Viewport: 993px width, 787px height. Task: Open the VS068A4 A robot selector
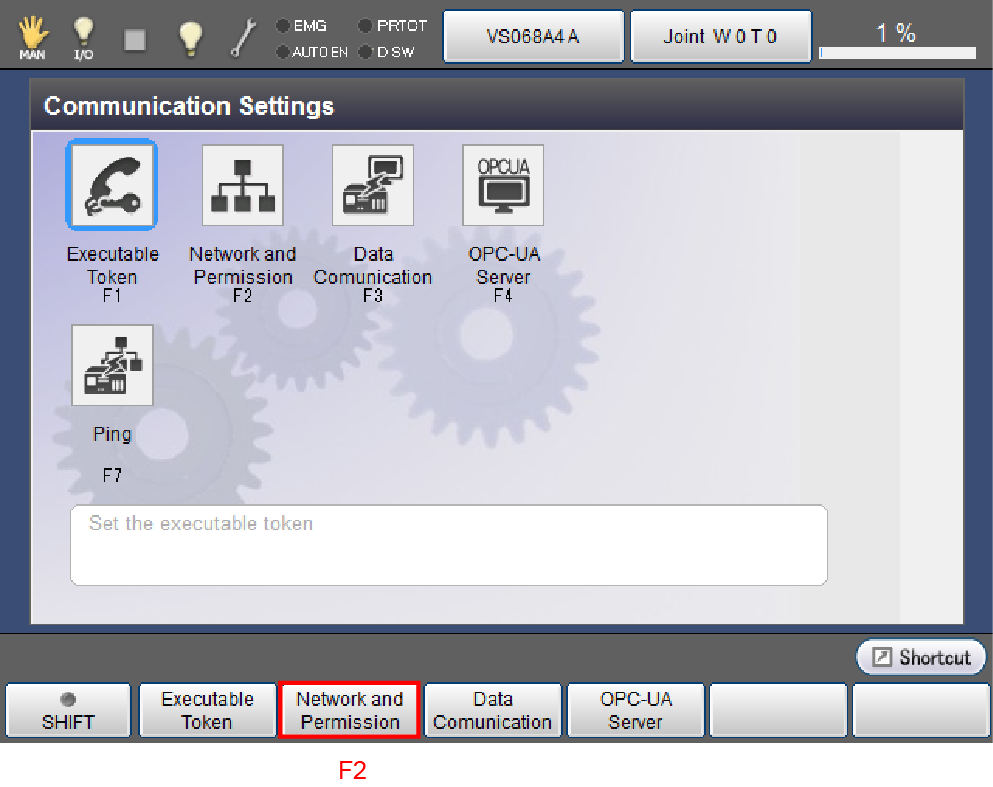tap(533, 37)
